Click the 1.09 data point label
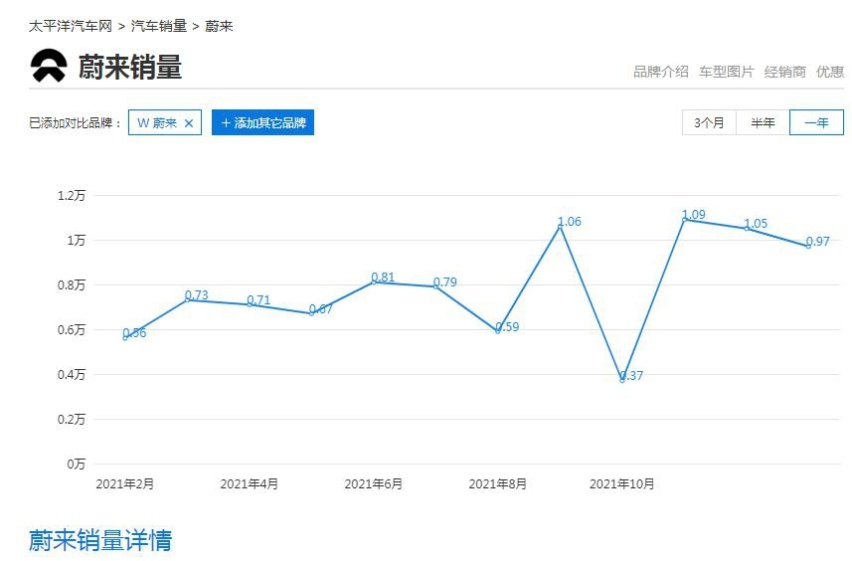Image resolution: width=852 pixels, height=561 pixels. (693, 214)
